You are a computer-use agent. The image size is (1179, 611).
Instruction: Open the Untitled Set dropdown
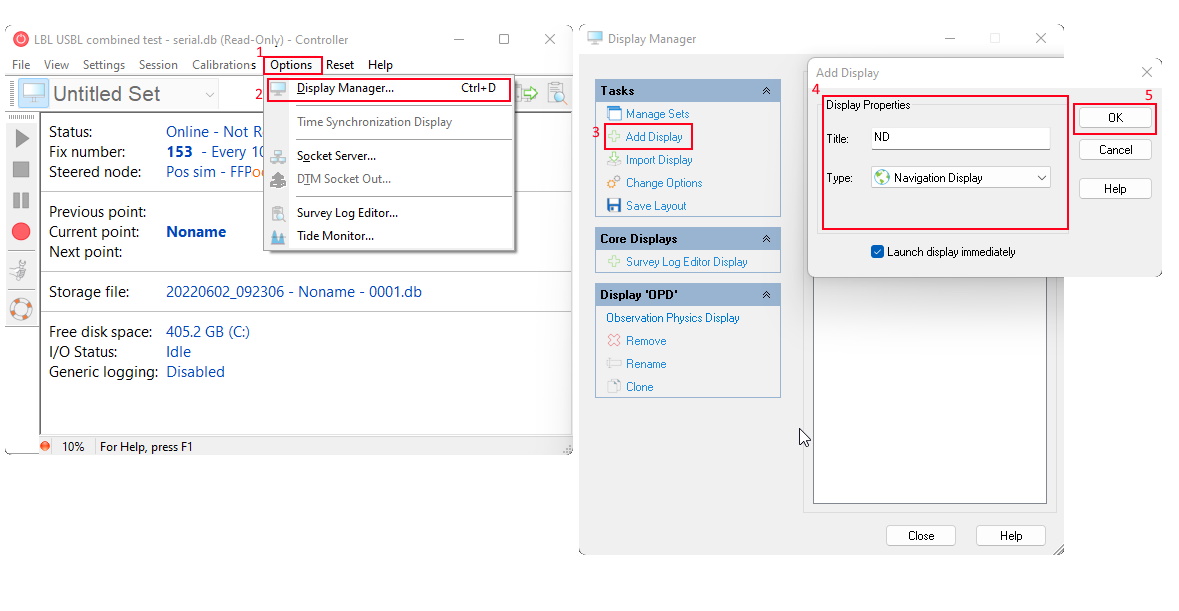[210, 95]
